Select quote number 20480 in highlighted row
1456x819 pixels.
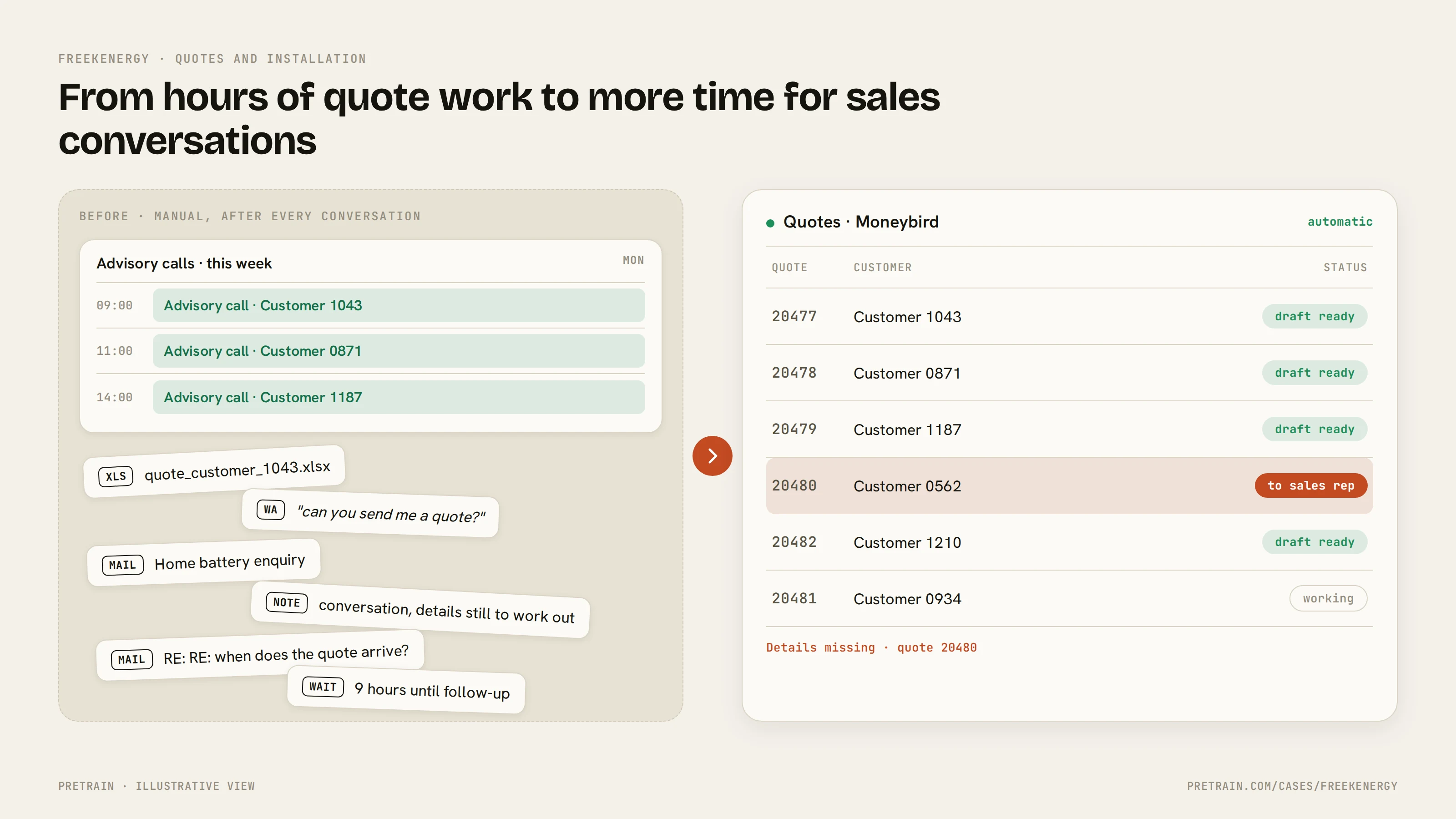(x=794, y=485)
